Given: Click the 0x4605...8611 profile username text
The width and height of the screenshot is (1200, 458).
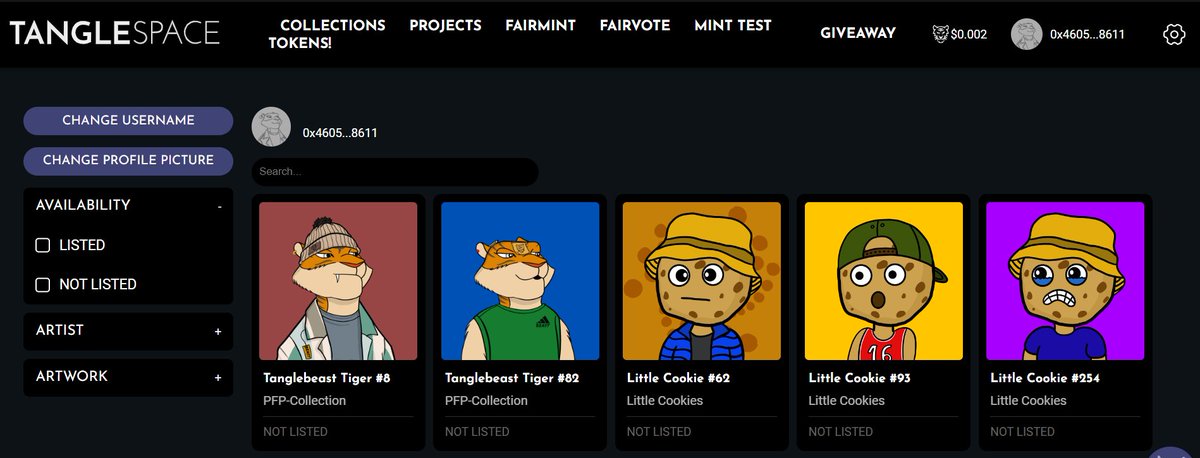Looking at the screenshot, I should [x=340, y=133].
